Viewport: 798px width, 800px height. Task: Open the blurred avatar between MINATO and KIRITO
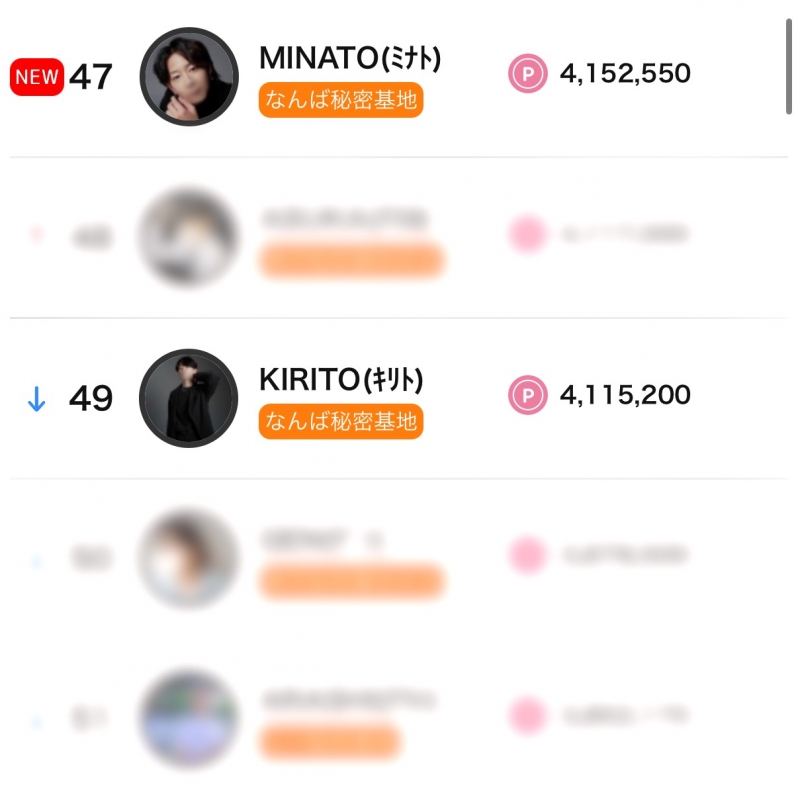click(189, 237)
